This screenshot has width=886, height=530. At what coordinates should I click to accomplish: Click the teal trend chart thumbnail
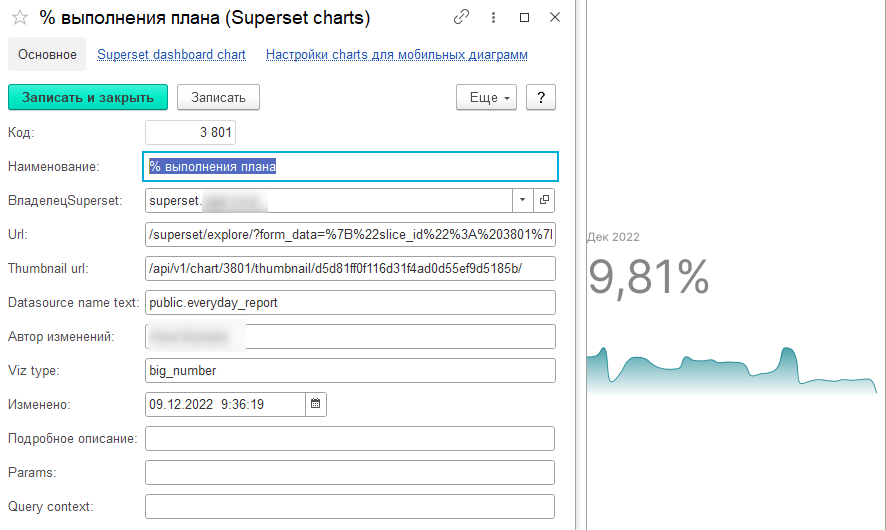(x=732, y=370)
